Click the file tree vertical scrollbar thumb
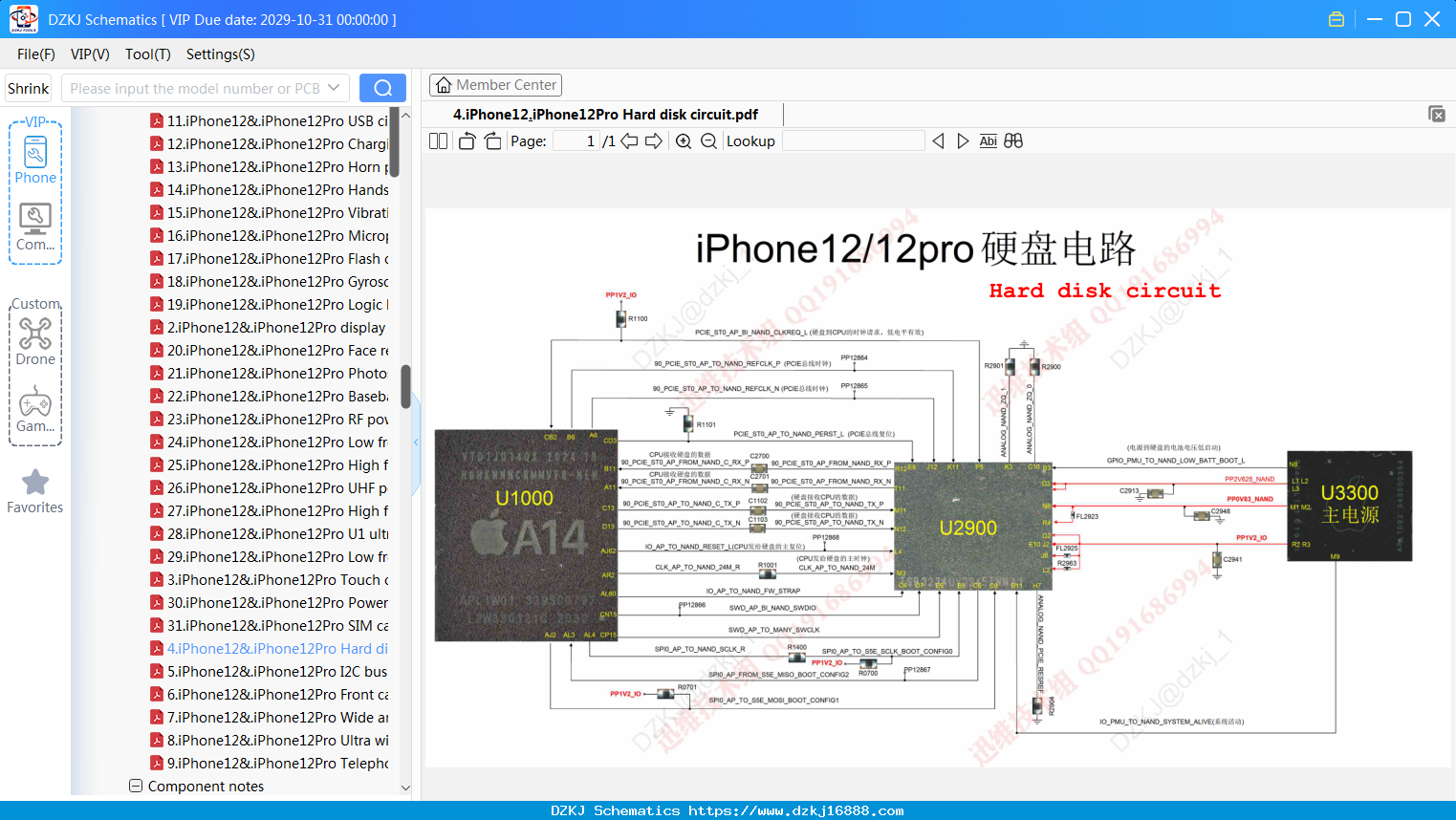 tap(405, 386)
